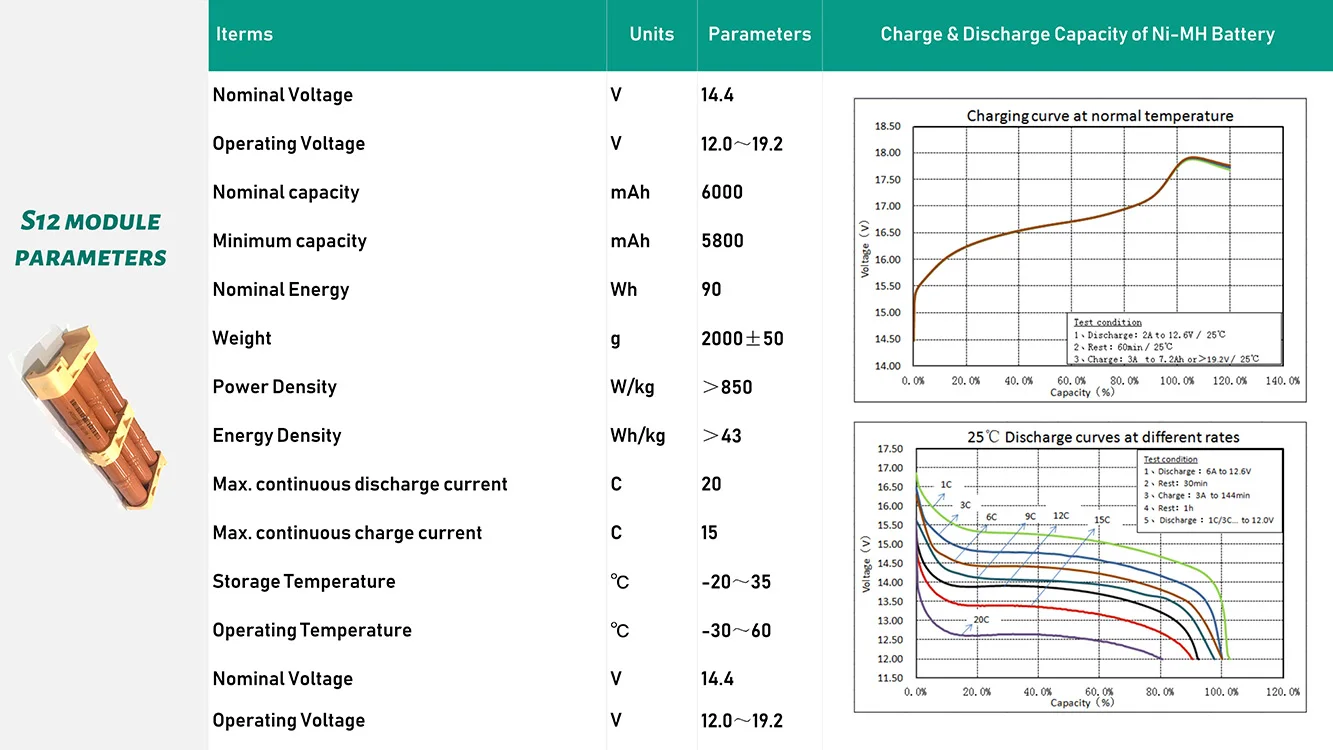Select the "Nominal capacity" row label
The height and width of the screenshot is (750, 1333).
(285, 192)
